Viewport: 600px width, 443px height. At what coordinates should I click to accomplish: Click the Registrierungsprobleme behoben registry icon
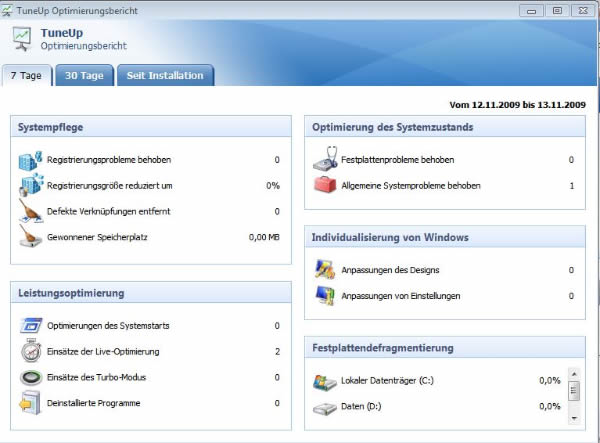[x=30, y=160]
